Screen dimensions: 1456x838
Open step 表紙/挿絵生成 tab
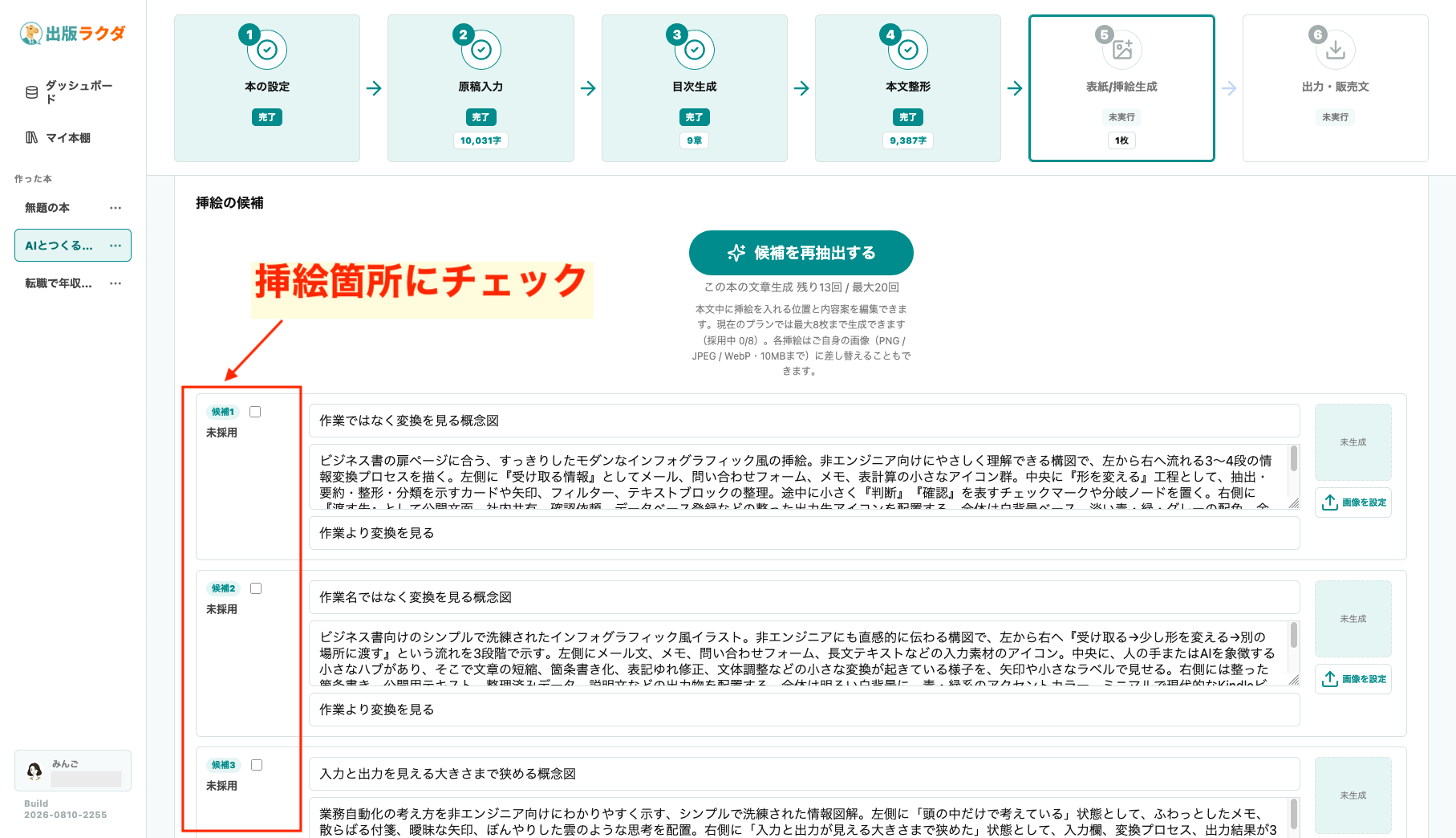(x=1122, y=88)
